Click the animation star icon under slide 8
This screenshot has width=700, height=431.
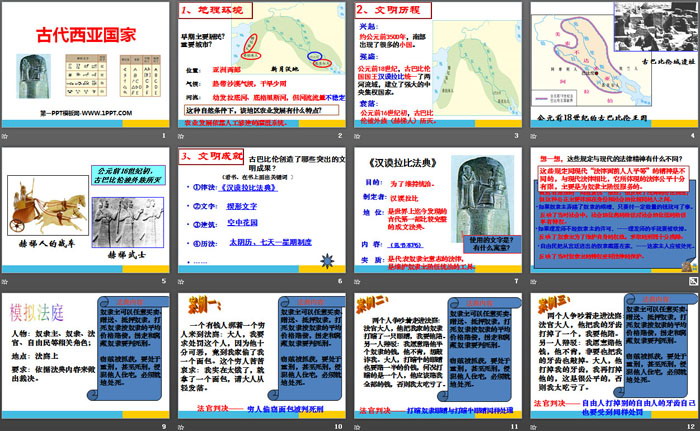click(x=533, y=282)
